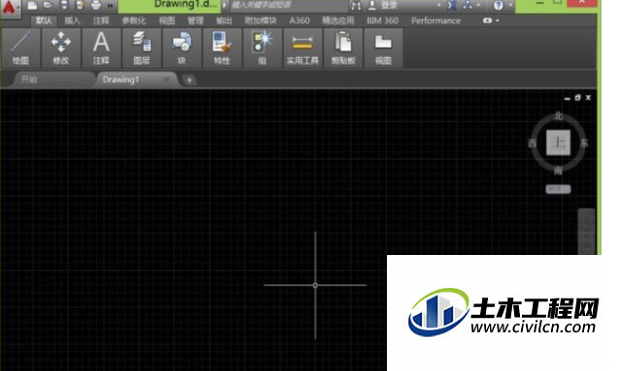620x371 pixels.
Task: Open the 块 (Block) panel
Action: tap(182, 48)
